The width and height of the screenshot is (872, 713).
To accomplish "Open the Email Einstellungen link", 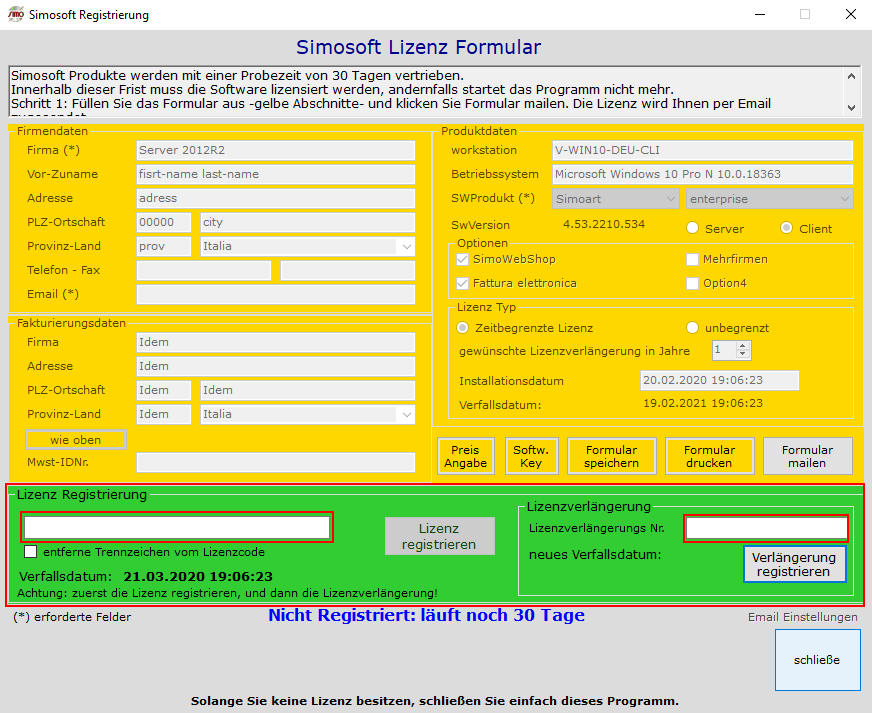I will 802,617.
